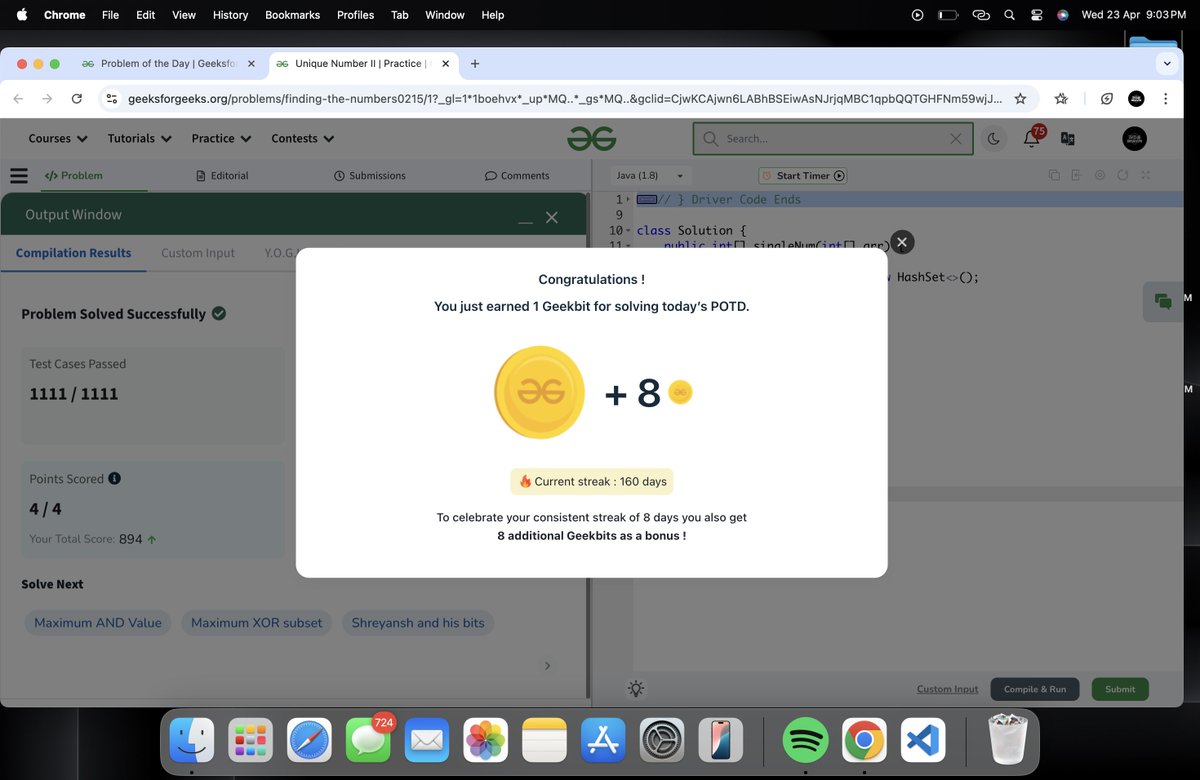Switch to the Editorial tab
Viewport: 1200px width, 780px height.
point(222,175)
